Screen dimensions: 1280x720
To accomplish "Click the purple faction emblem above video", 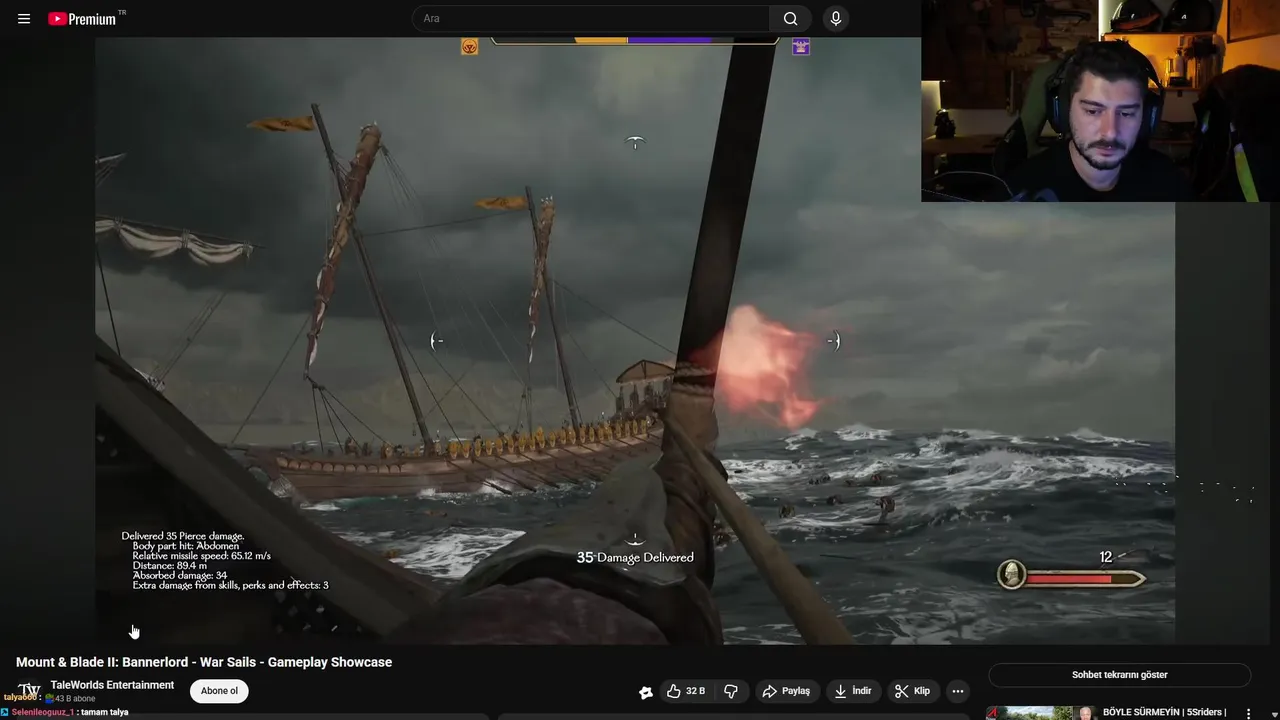I will (801, 47).
